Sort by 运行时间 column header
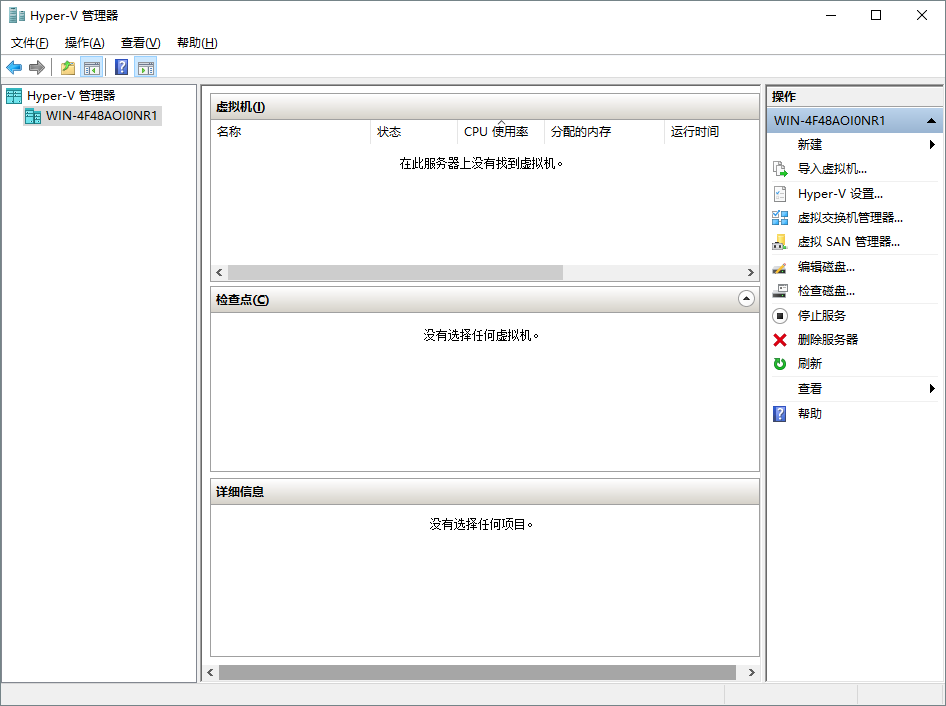Screen dimensions: 946x706 coord(711,132)
